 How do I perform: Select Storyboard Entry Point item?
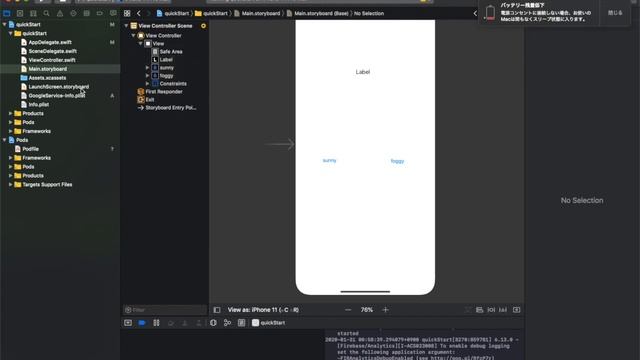pos(171,108)
